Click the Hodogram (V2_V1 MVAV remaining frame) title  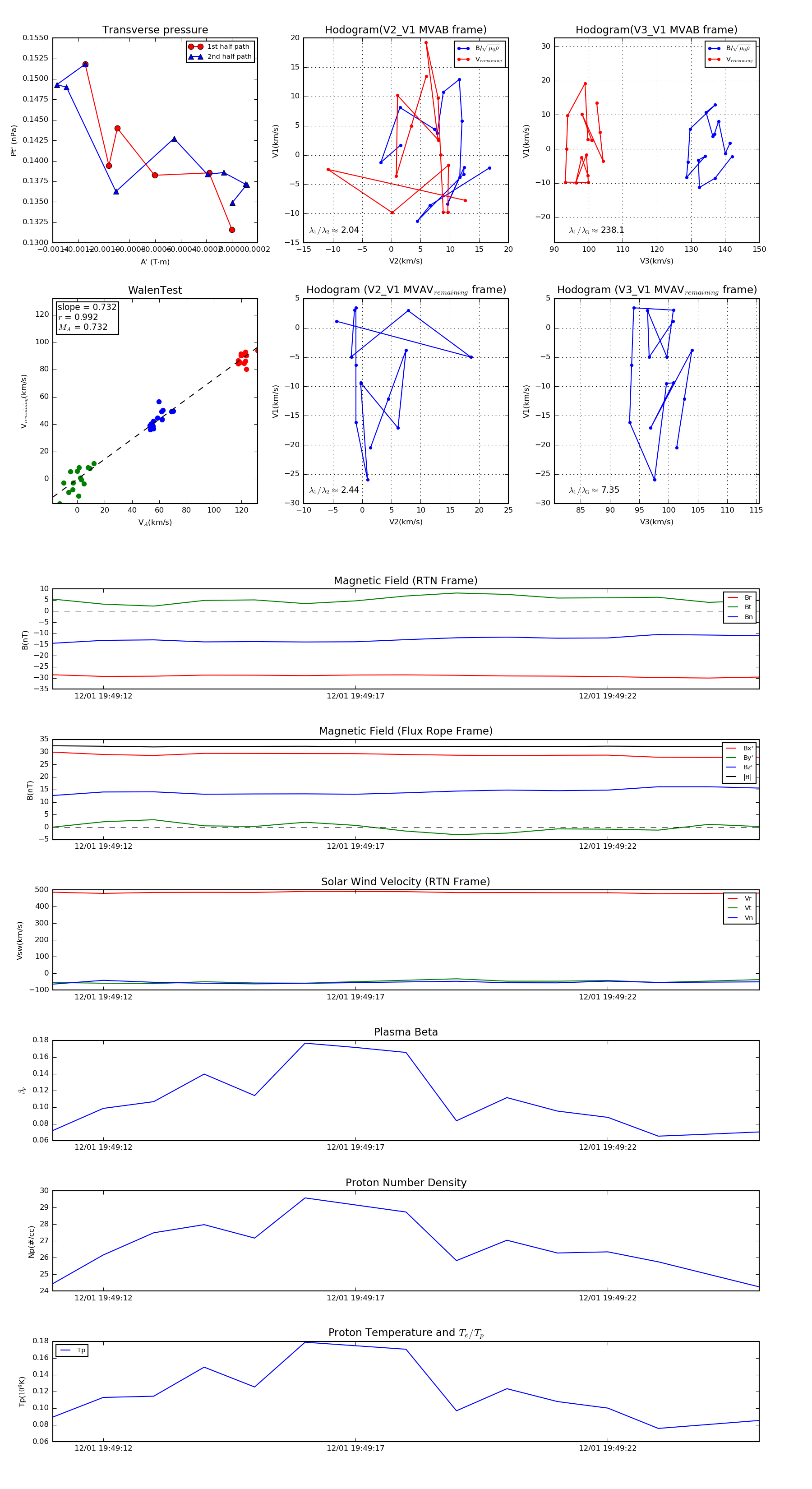[x=406, y=290]
